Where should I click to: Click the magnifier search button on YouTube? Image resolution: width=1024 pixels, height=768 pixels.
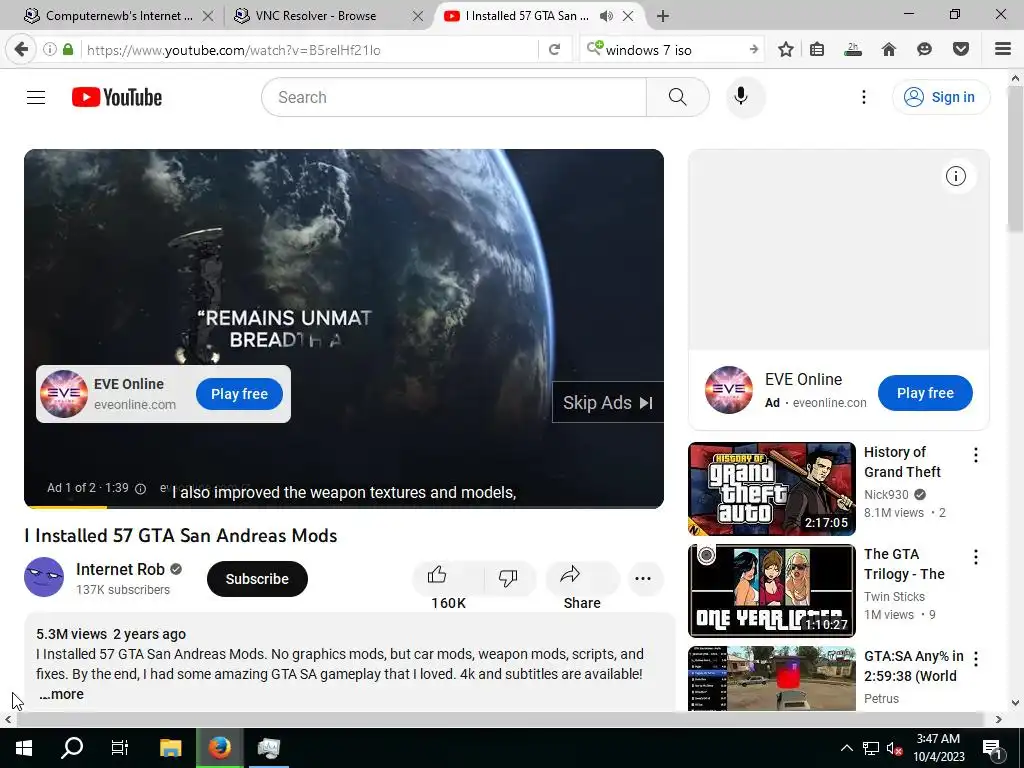(677, 97)
